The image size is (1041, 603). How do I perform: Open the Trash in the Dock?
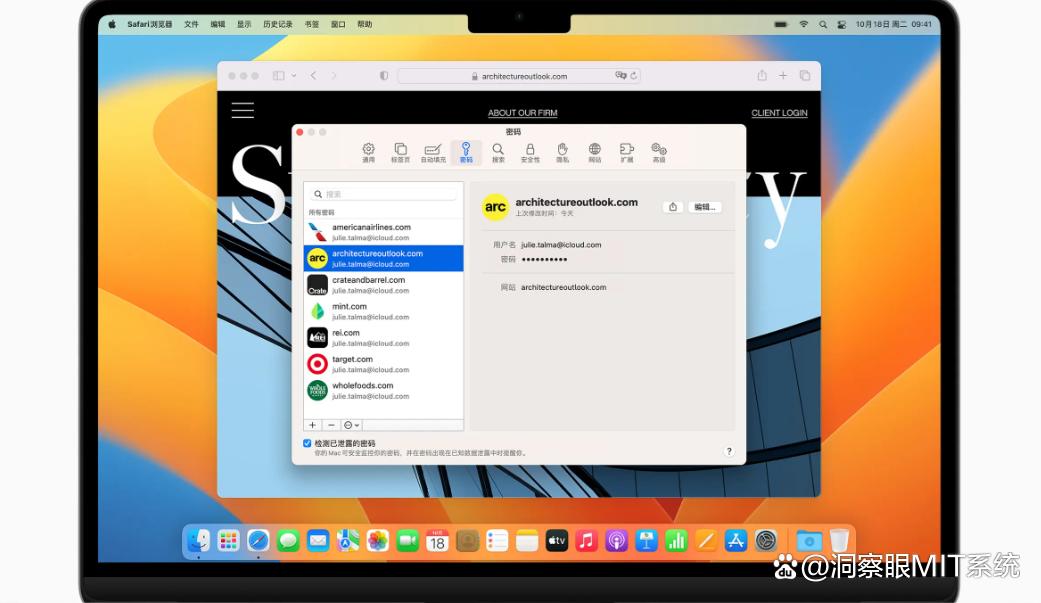coord(839,541)
